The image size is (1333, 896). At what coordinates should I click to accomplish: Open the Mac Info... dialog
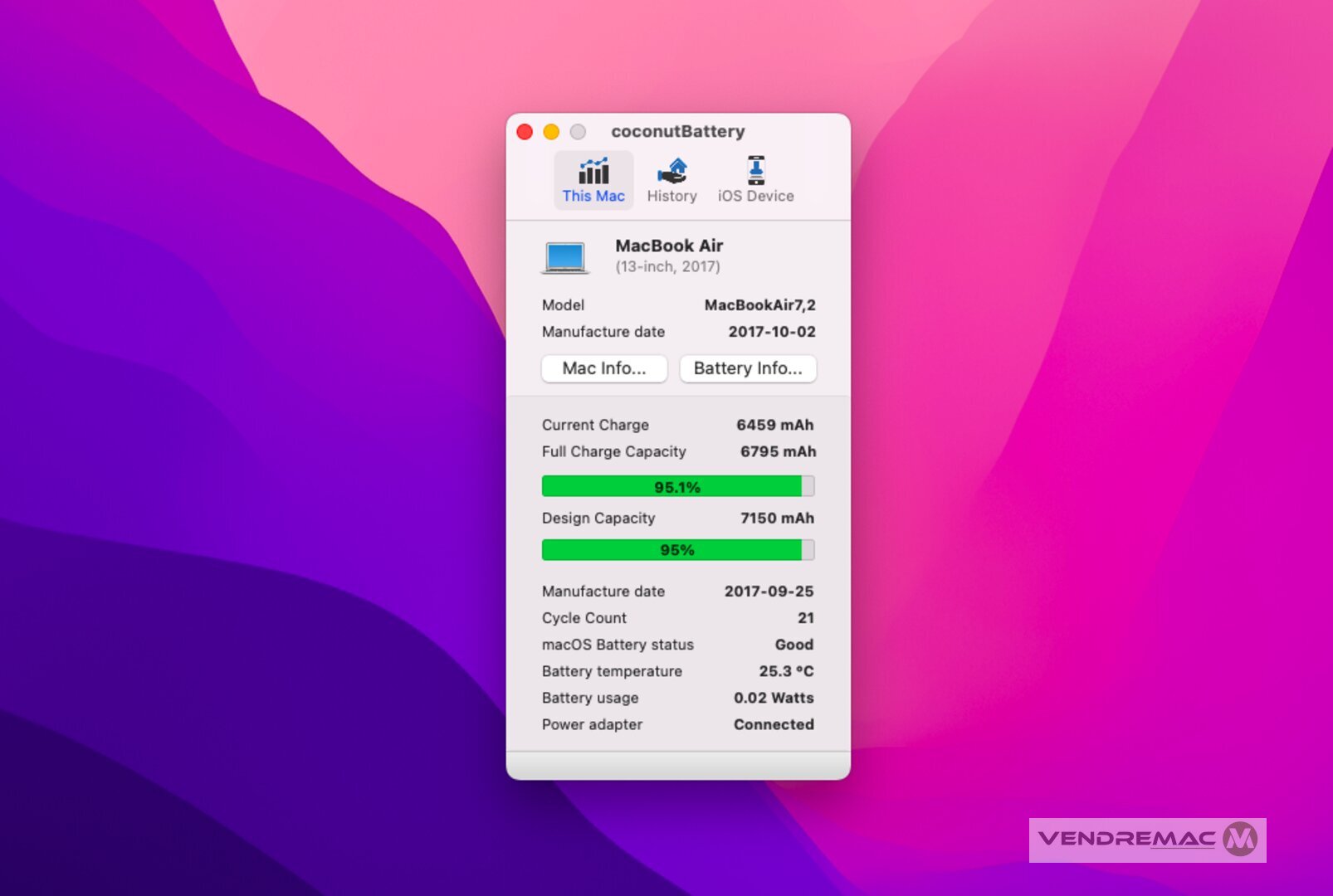tap(603, 368)
